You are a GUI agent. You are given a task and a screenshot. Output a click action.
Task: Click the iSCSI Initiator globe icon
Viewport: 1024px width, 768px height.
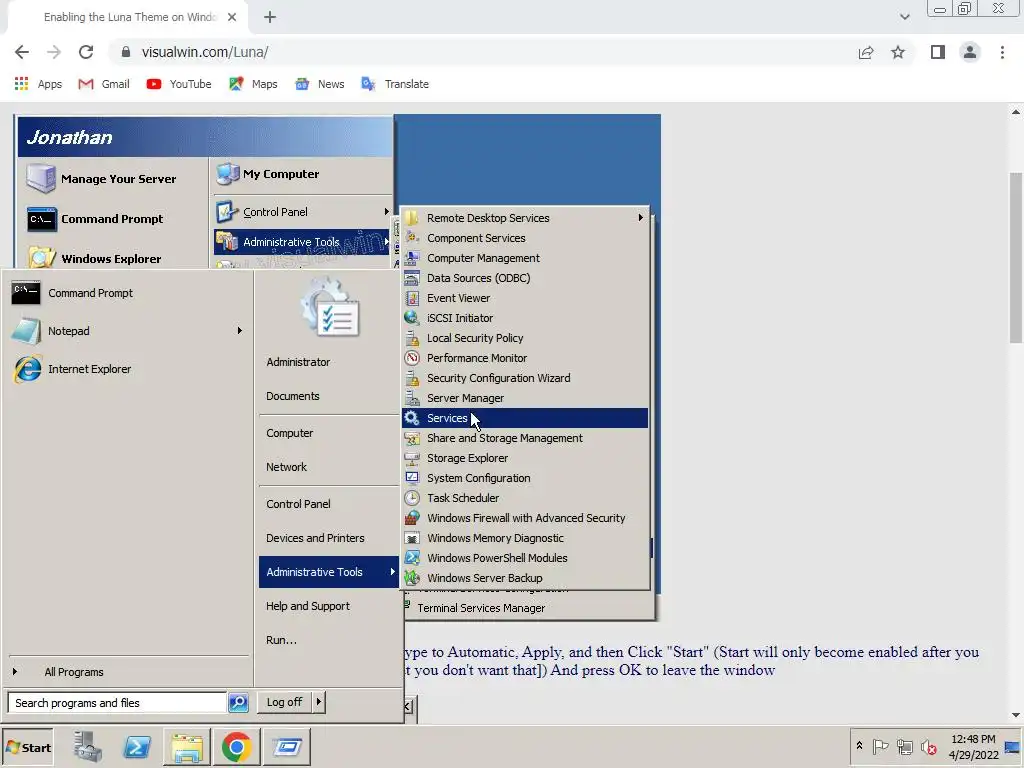[x=411, y=318]
